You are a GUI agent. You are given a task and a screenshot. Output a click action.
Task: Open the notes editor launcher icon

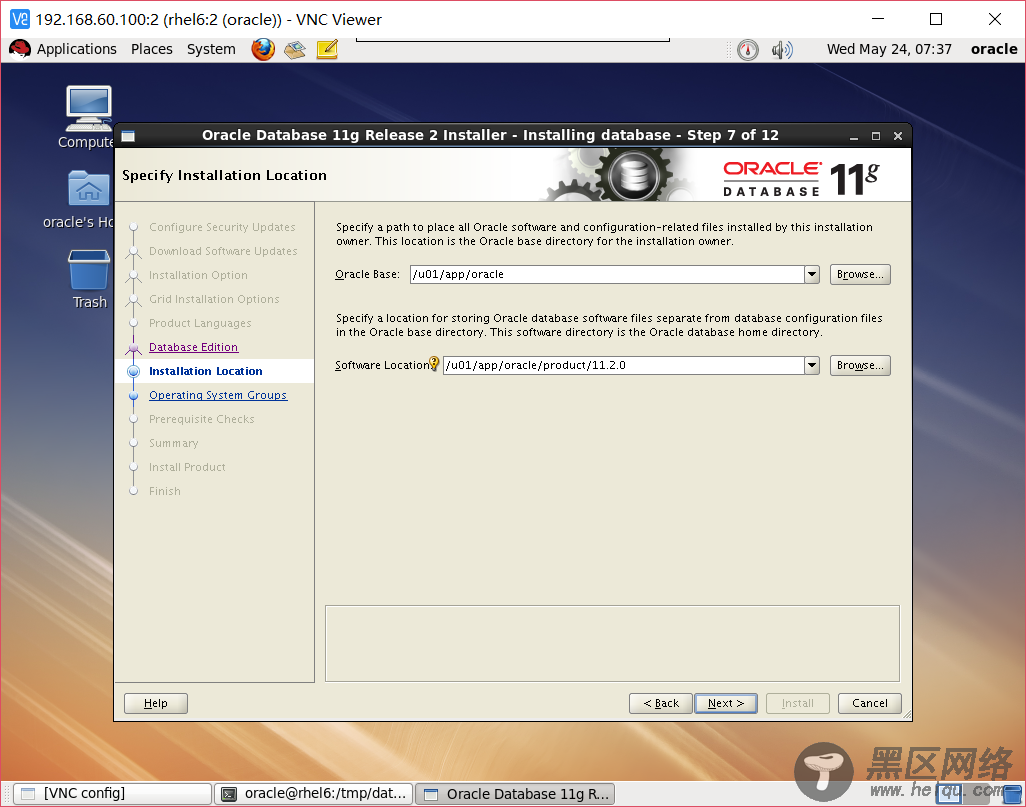(327, 49)
